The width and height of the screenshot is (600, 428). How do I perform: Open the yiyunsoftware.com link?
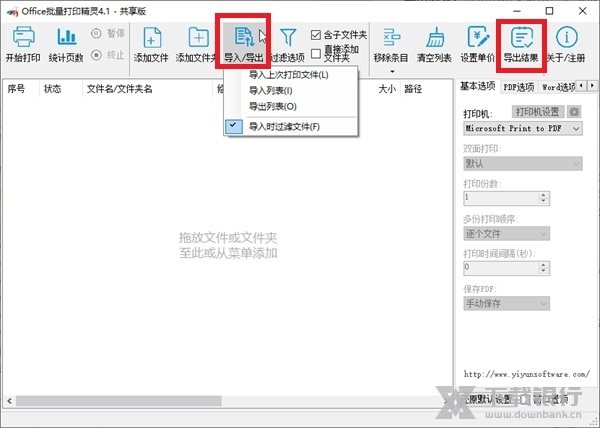[x=527, y=374]
